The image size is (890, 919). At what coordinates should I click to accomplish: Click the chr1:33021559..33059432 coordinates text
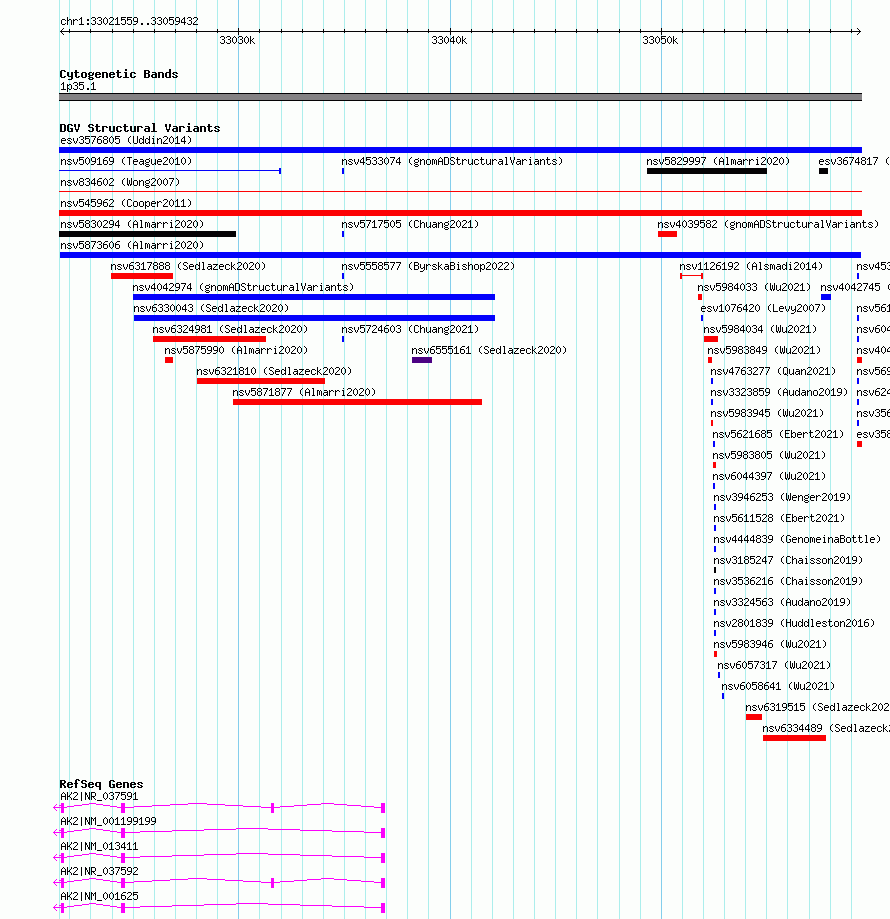click(x=129, y=22)
